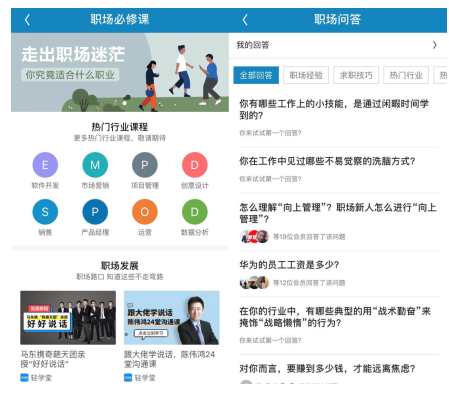Select the 运营 orange icon

click(145, 212)
